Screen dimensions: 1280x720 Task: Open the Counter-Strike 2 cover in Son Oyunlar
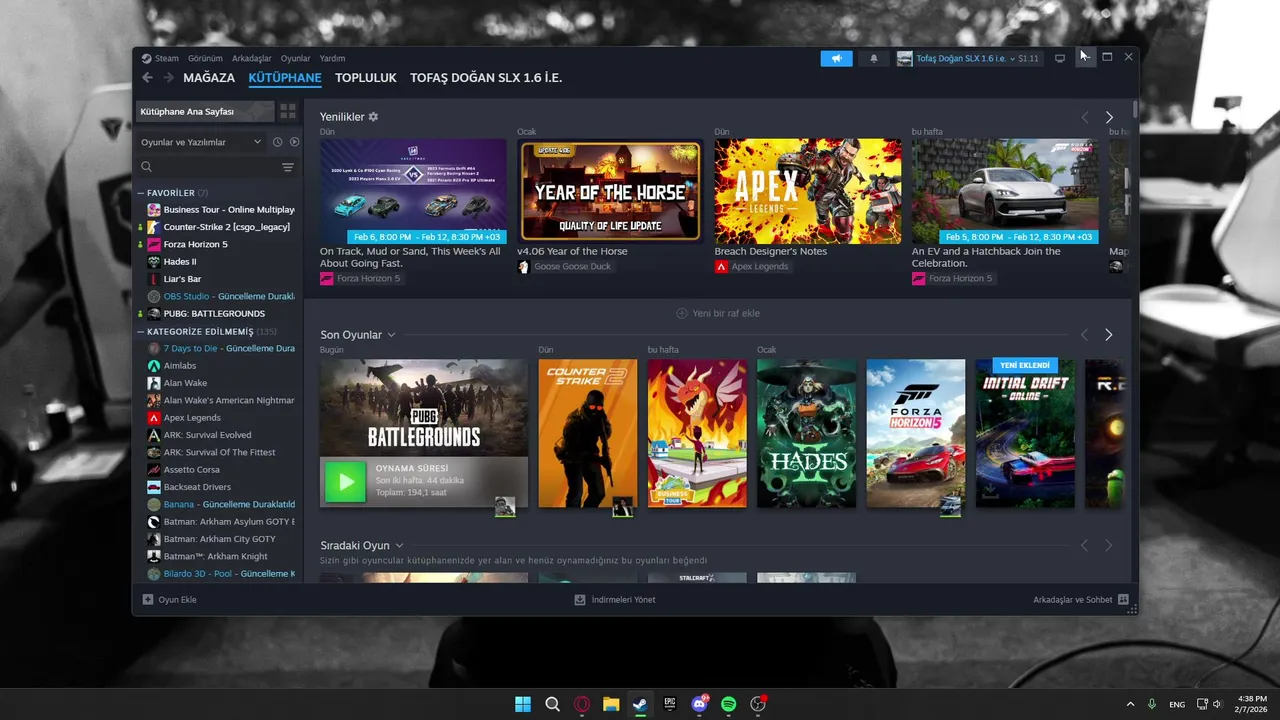tap(587, 433)
